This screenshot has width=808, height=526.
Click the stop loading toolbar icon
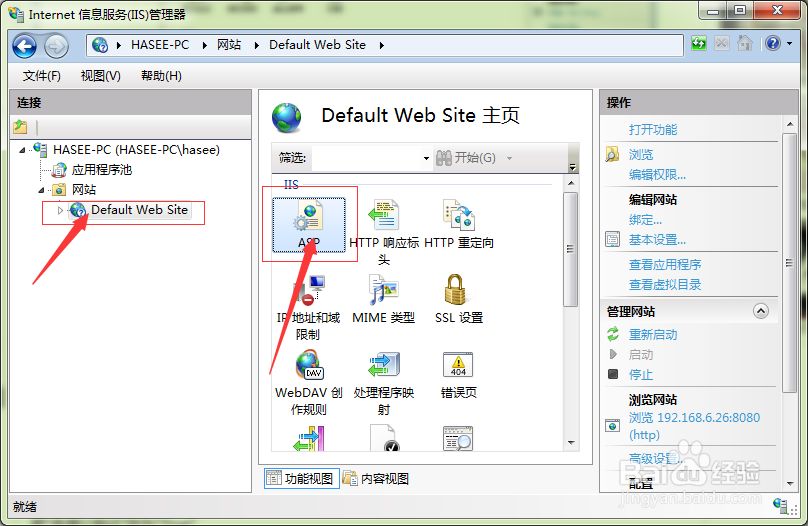tap(721, 44)
